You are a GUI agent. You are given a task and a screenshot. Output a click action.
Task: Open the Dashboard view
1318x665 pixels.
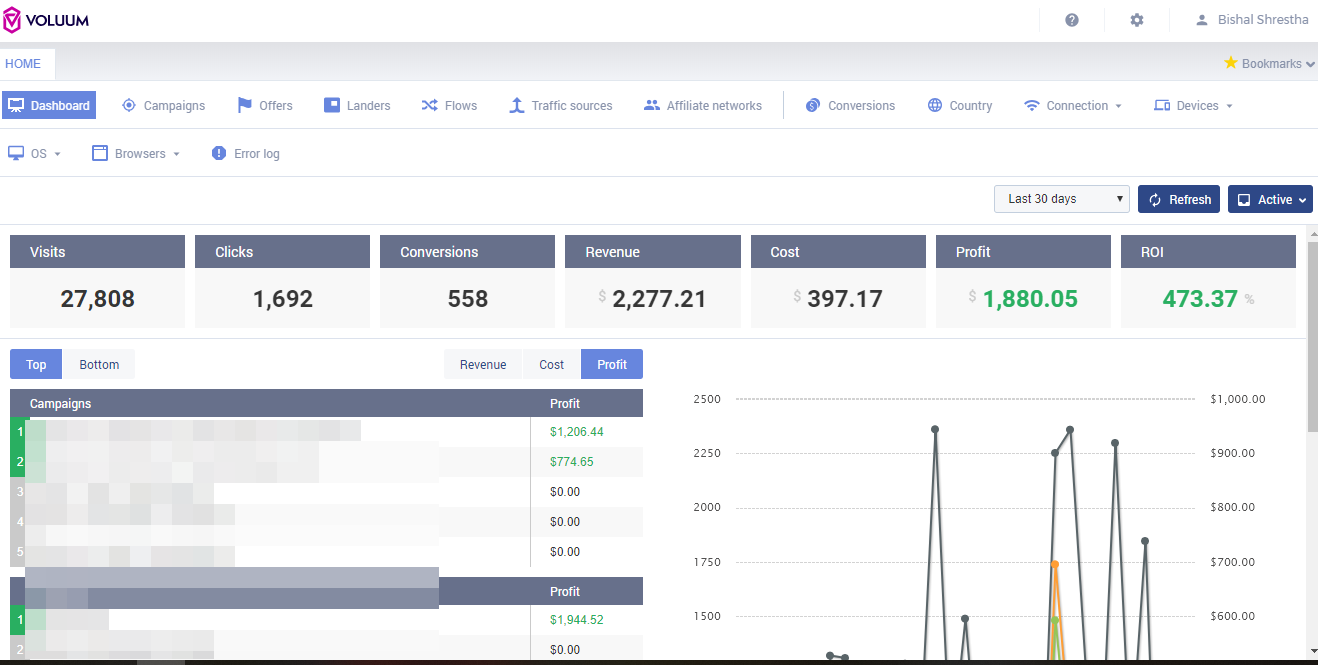tap(49, 105)
